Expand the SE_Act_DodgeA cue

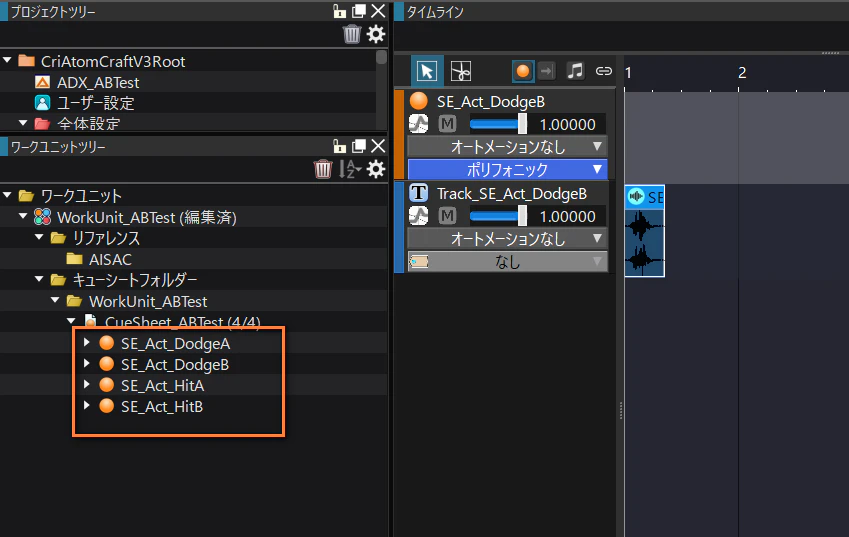[87, 343]
